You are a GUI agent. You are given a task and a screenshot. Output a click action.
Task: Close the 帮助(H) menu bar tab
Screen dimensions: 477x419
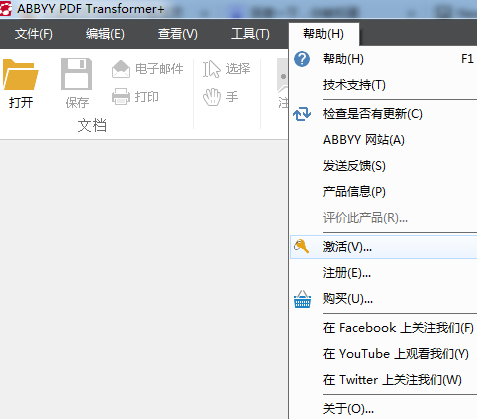pyautogui.click(x=323, y=34)
